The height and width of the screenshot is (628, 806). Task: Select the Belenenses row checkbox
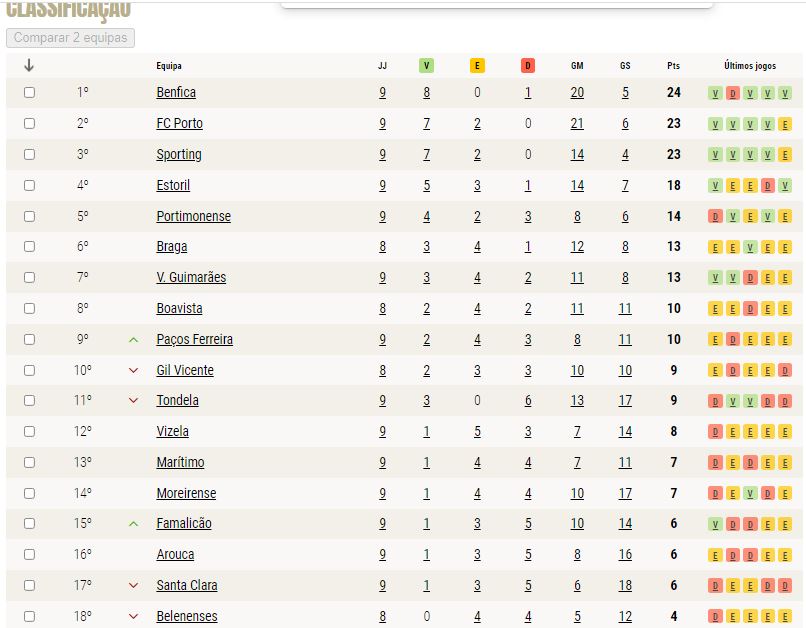point(29,616)
